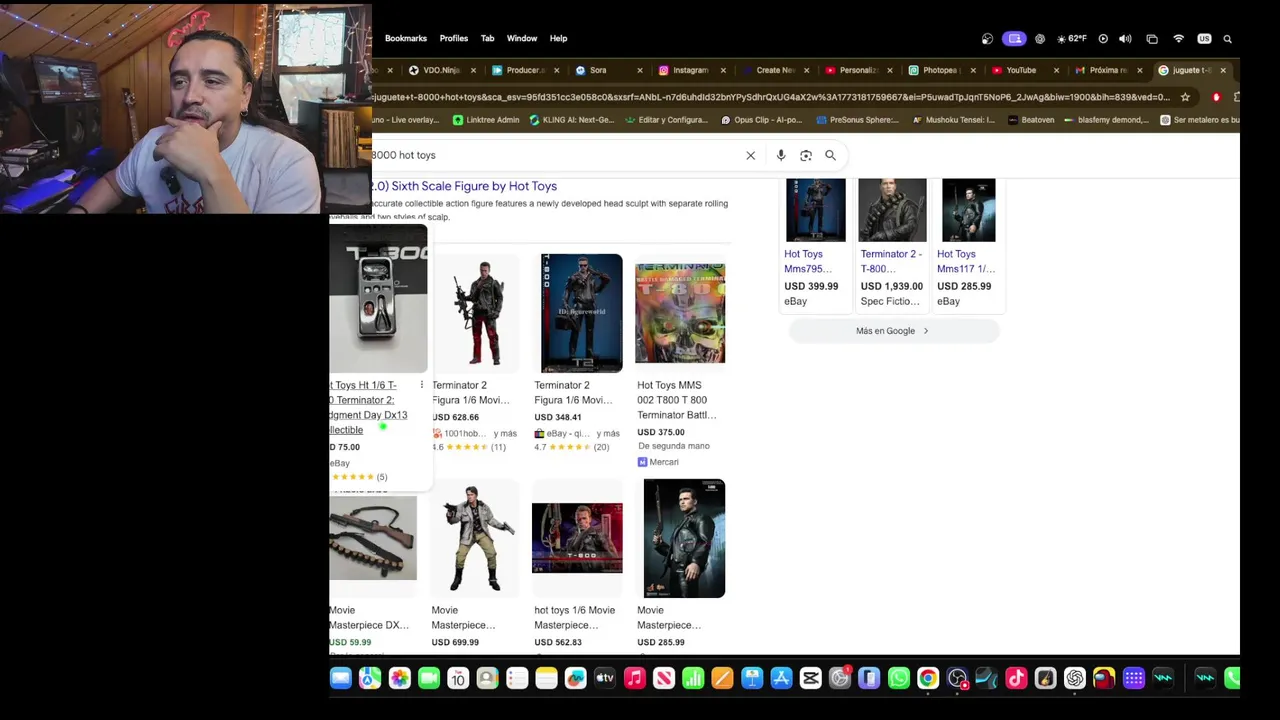The width and height of the screenshot is (1280, 720).
Task: Click the browser address bar URL
Action: click(770, 97)
